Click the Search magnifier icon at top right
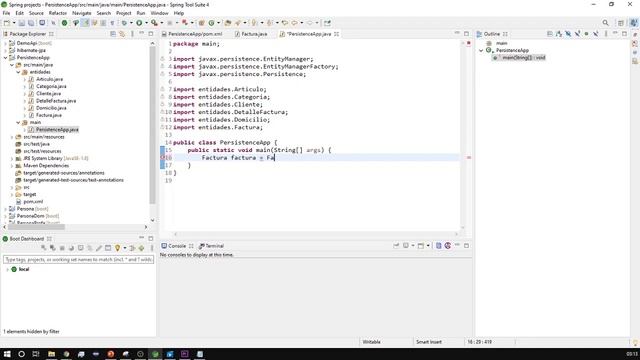 tap(606, 23)
